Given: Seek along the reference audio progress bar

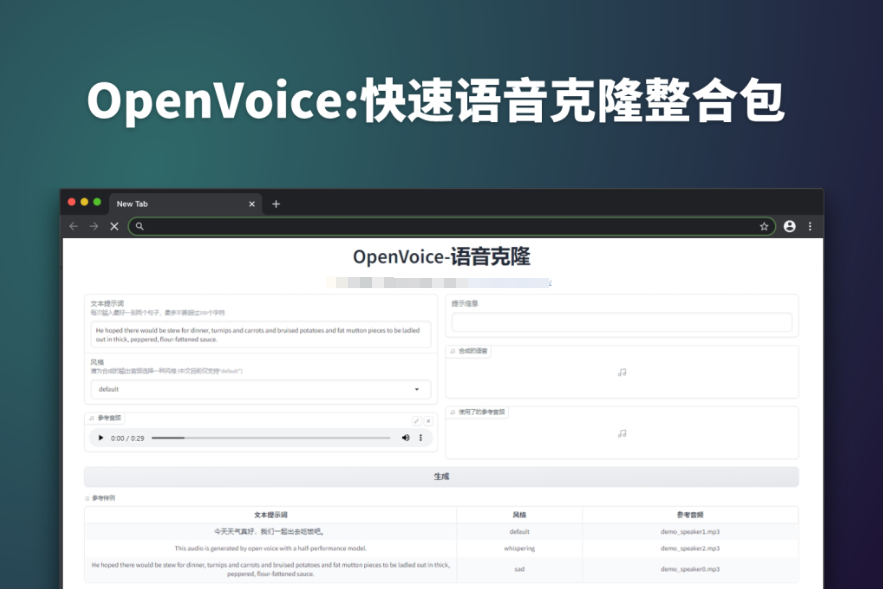Looking at the screenshot, I should (270, 438).
